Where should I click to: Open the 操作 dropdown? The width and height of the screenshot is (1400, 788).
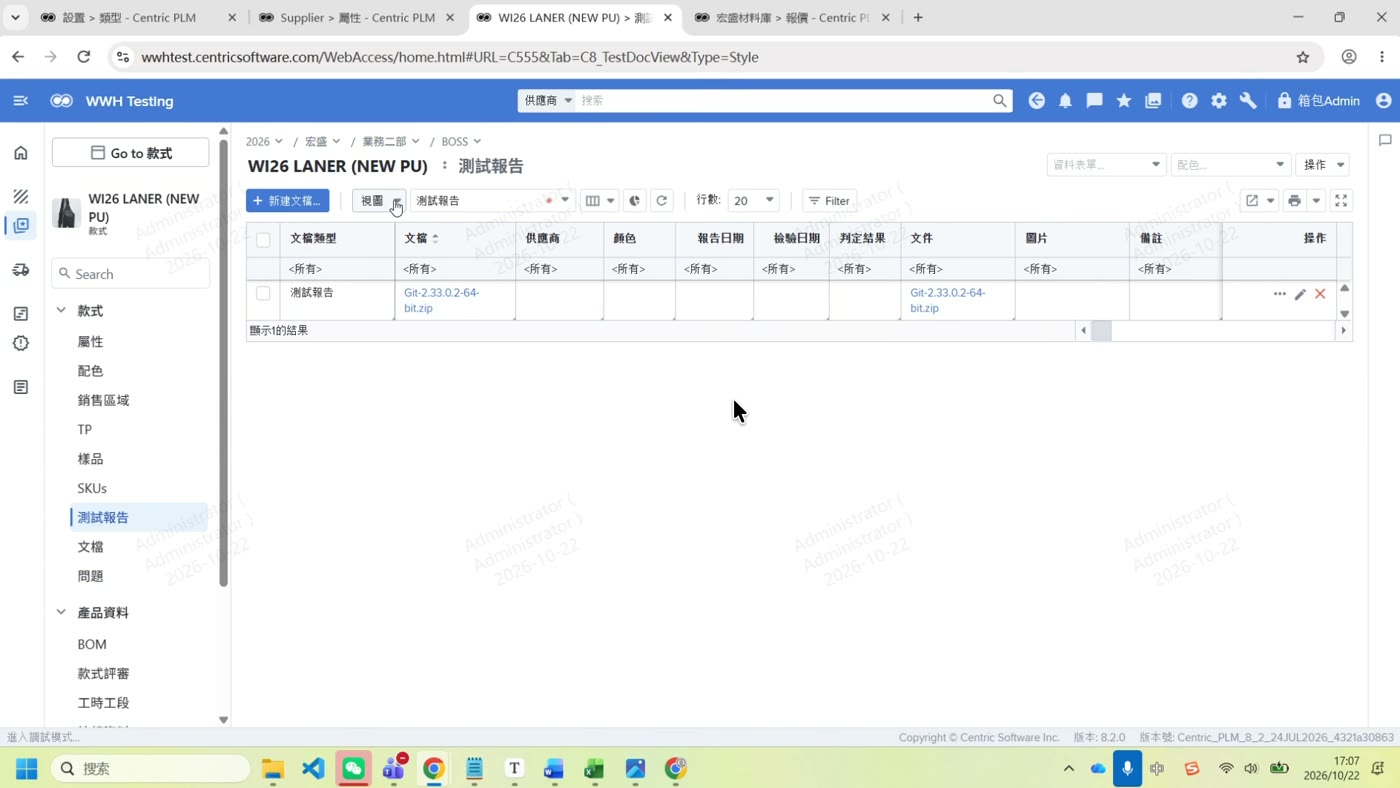pos(1322,165)
